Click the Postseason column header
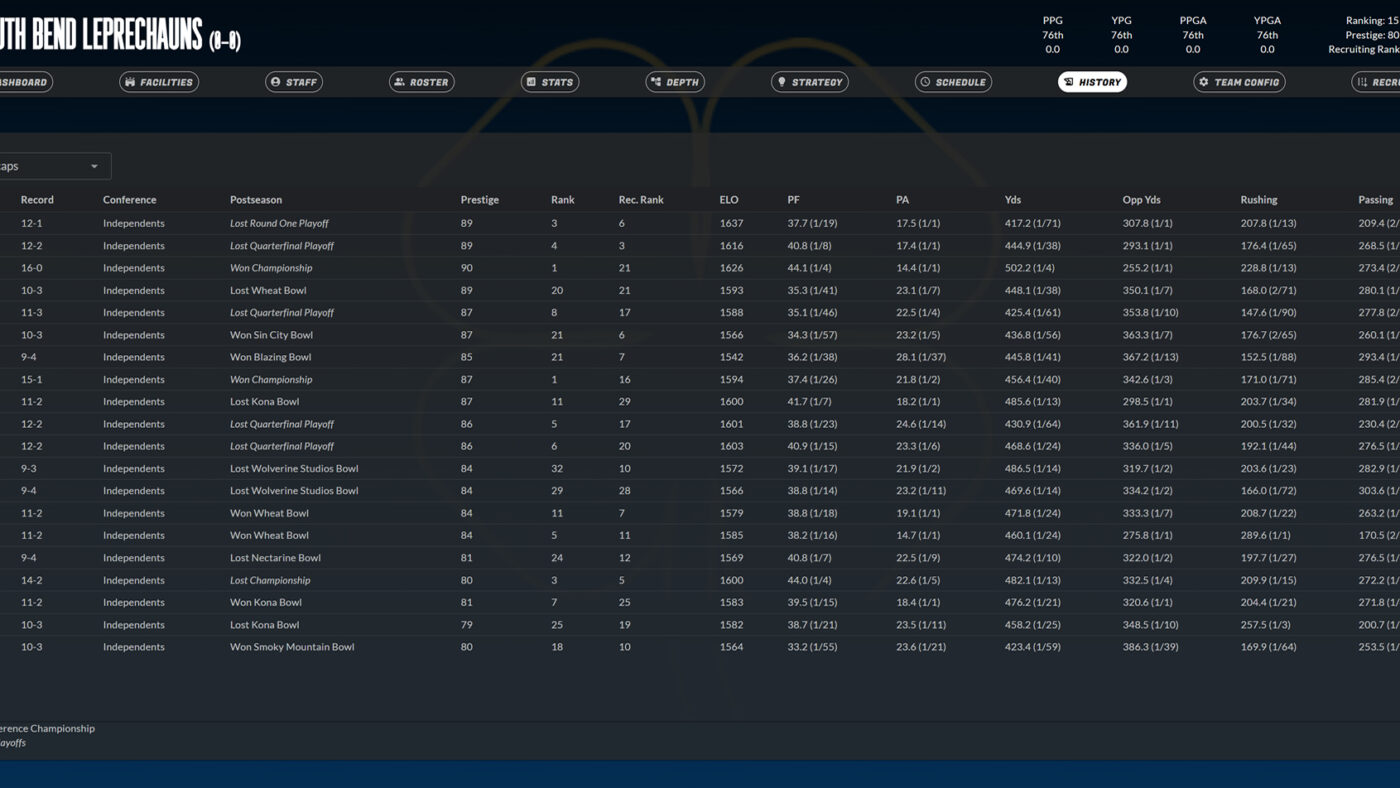Viewport: 1400px width, 788px height. pyautogui.click(x=256, y=200)
